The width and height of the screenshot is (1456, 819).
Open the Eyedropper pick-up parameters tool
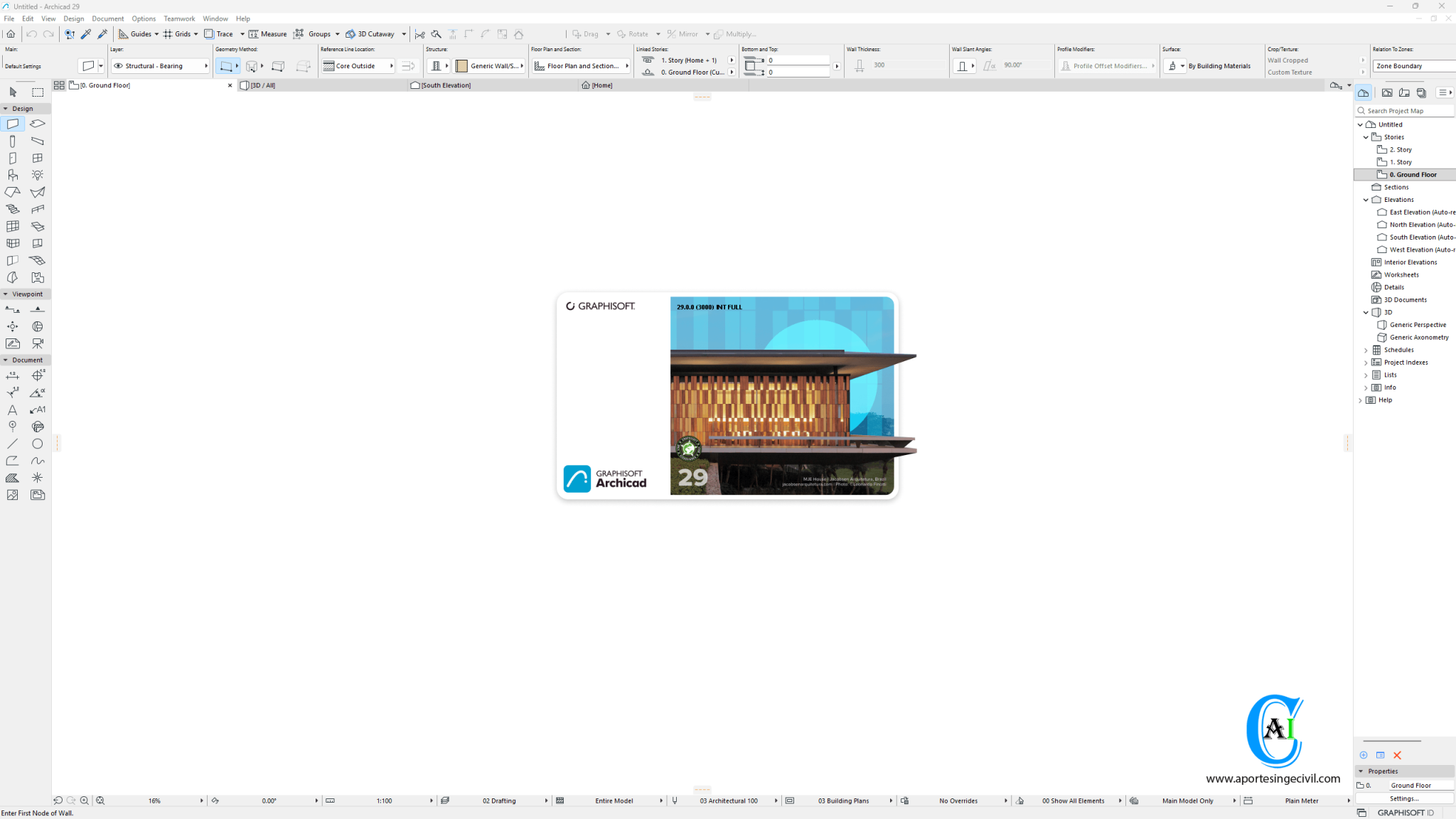(87, 33)
